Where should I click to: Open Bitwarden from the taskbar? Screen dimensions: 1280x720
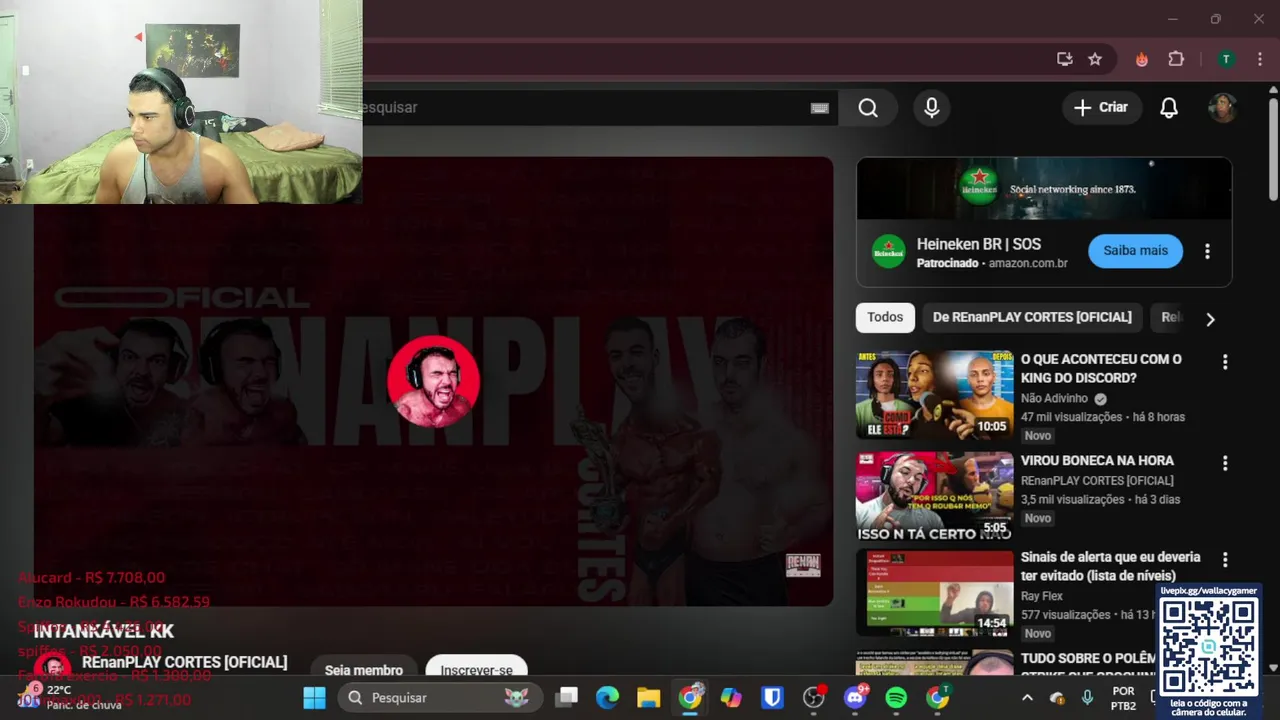point(772,698)
